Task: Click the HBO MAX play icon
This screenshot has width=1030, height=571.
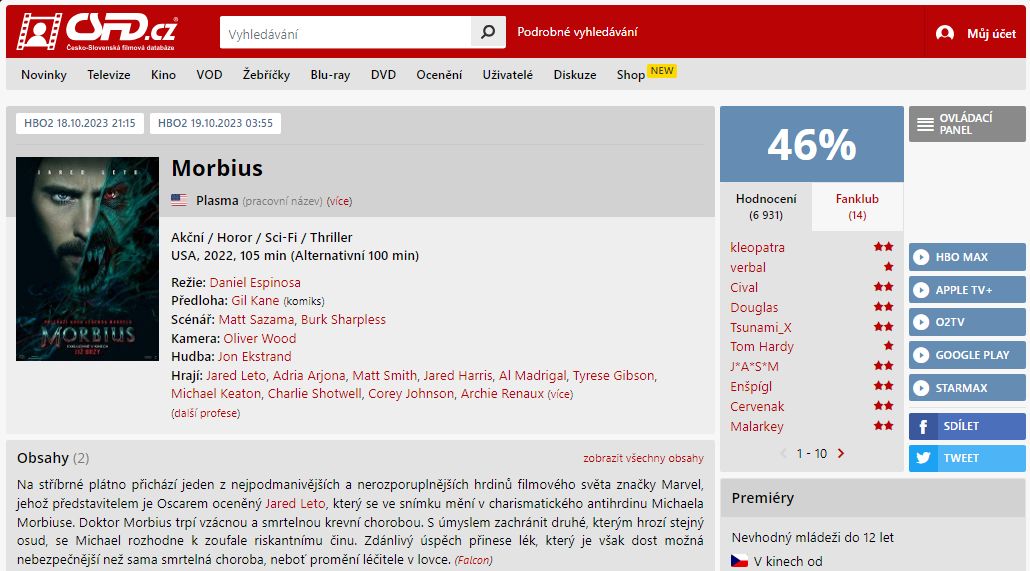Action: tap(921, 257)
